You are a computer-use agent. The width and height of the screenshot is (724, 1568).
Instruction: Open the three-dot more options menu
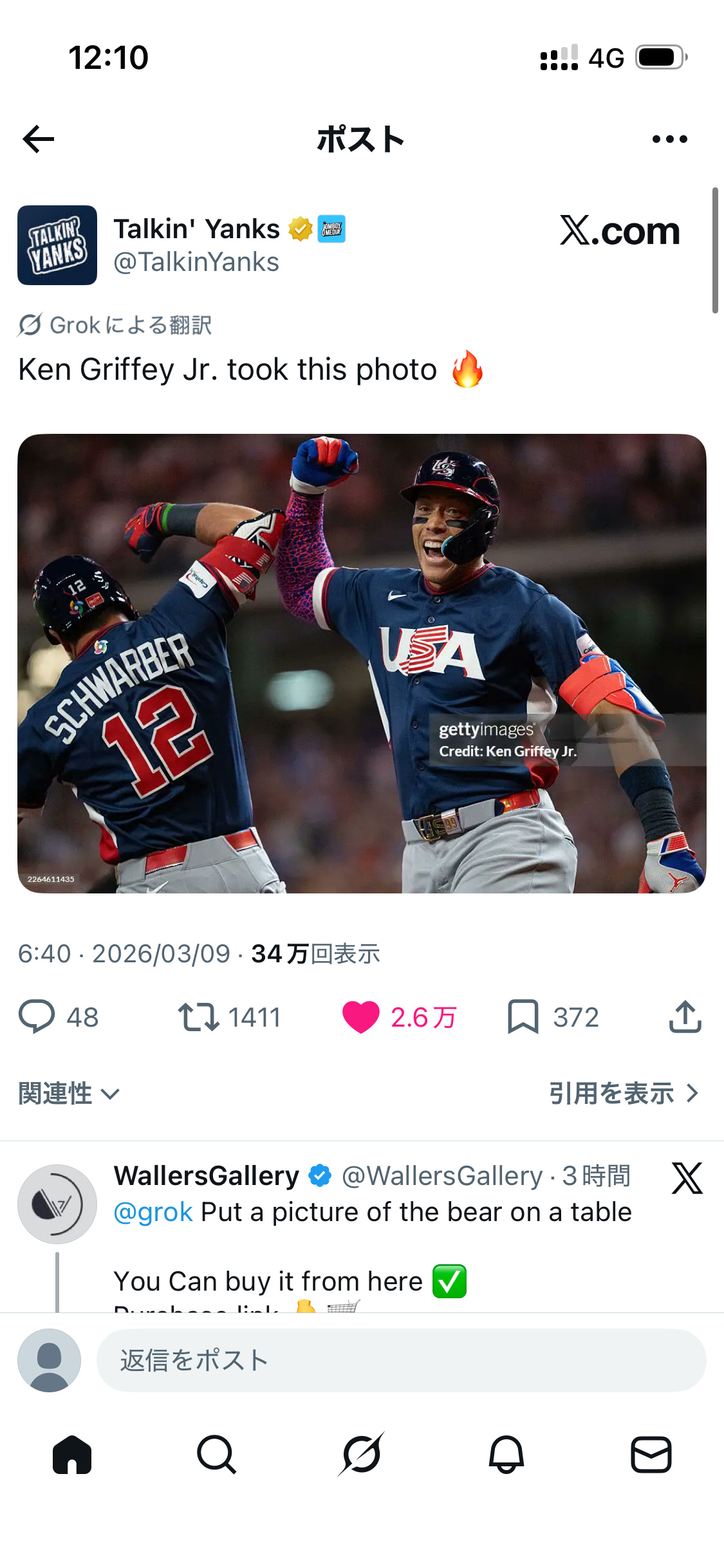tap(669, 139)
